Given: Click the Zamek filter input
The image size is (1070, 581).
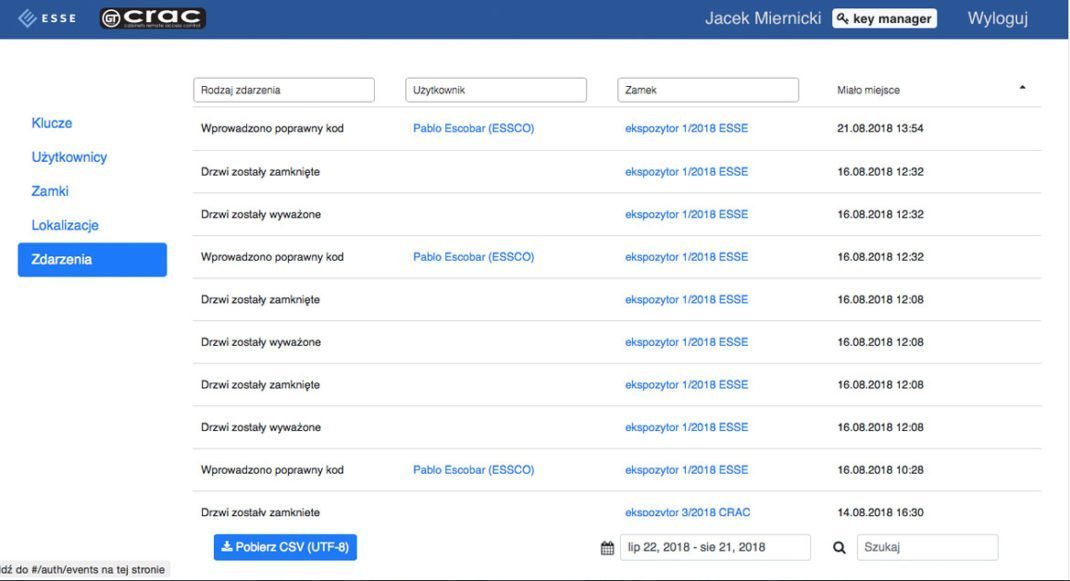Looking at the screenshot, I should [708, 90].
